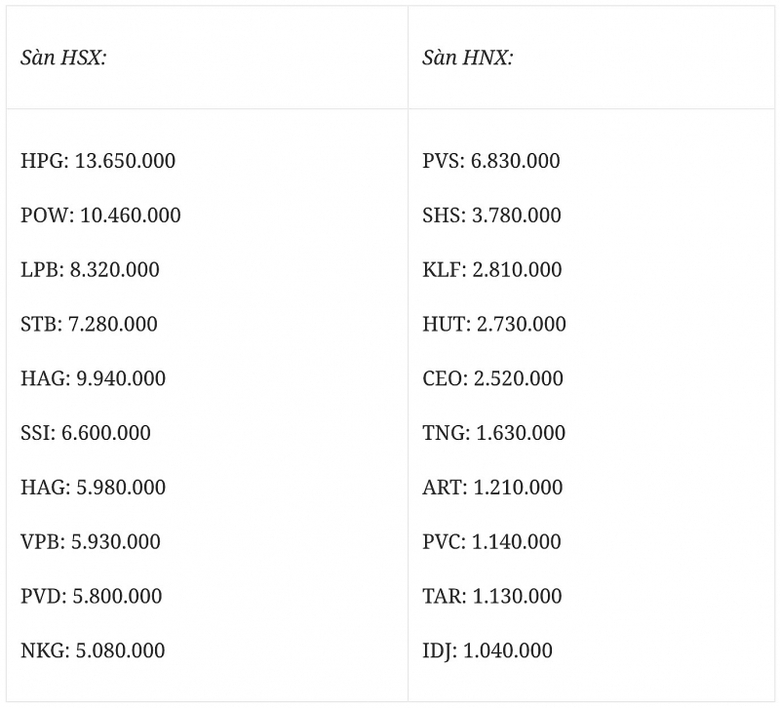Viewport: 780px width, 708px height.
Task: Click the NKG 5.080.000 row
Action: pos(93,651)
